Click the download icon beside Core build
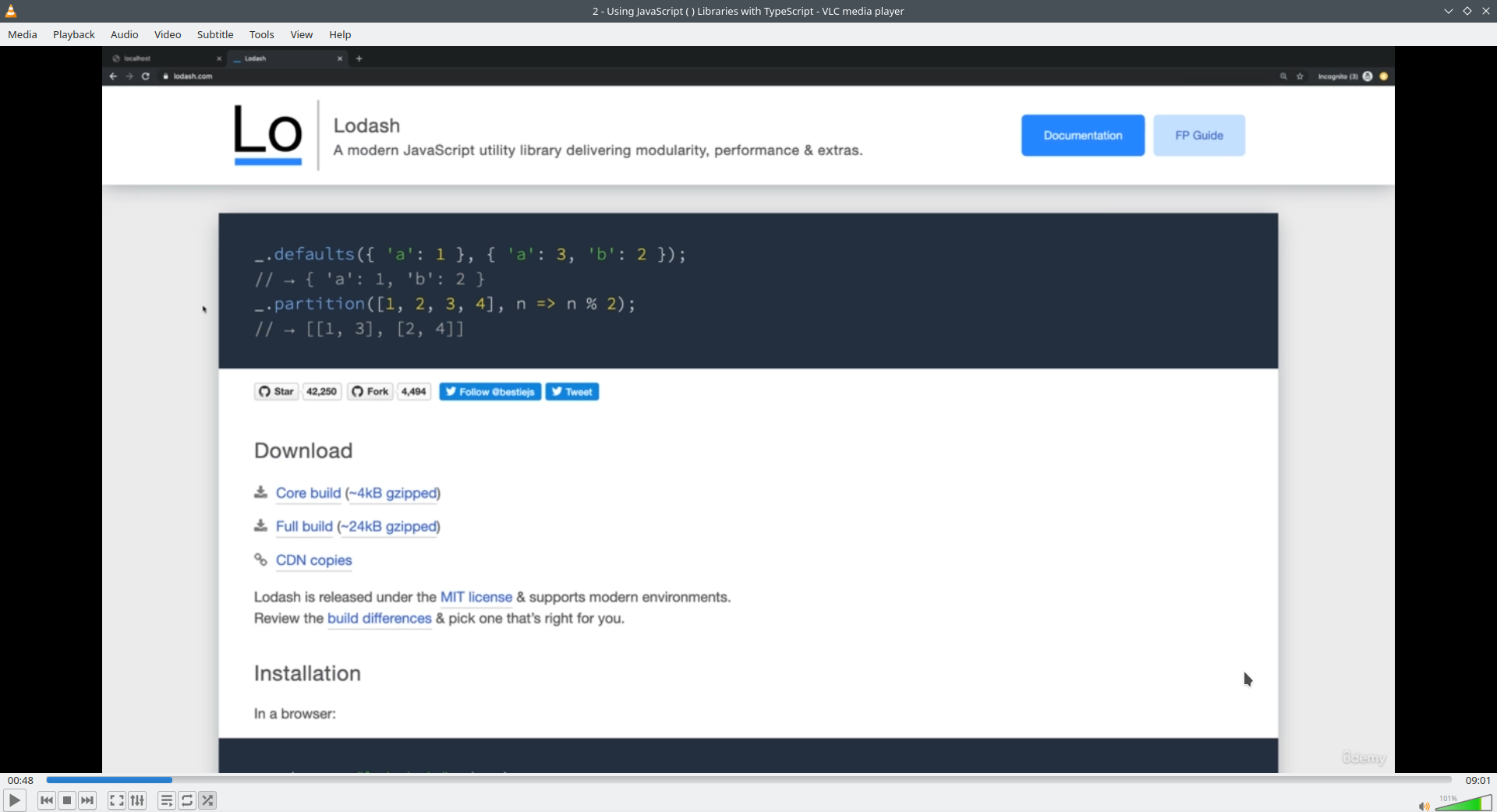Image resolution: width=1497 pixels, height=812 pixels. click(260, 492)
